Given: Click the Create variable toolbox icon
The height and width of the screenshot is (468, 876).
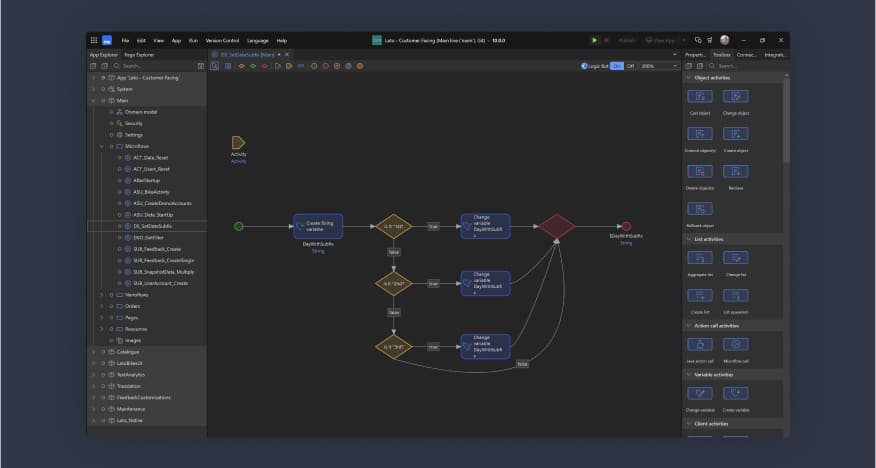Looking at the screenshot, I should 735,394.
